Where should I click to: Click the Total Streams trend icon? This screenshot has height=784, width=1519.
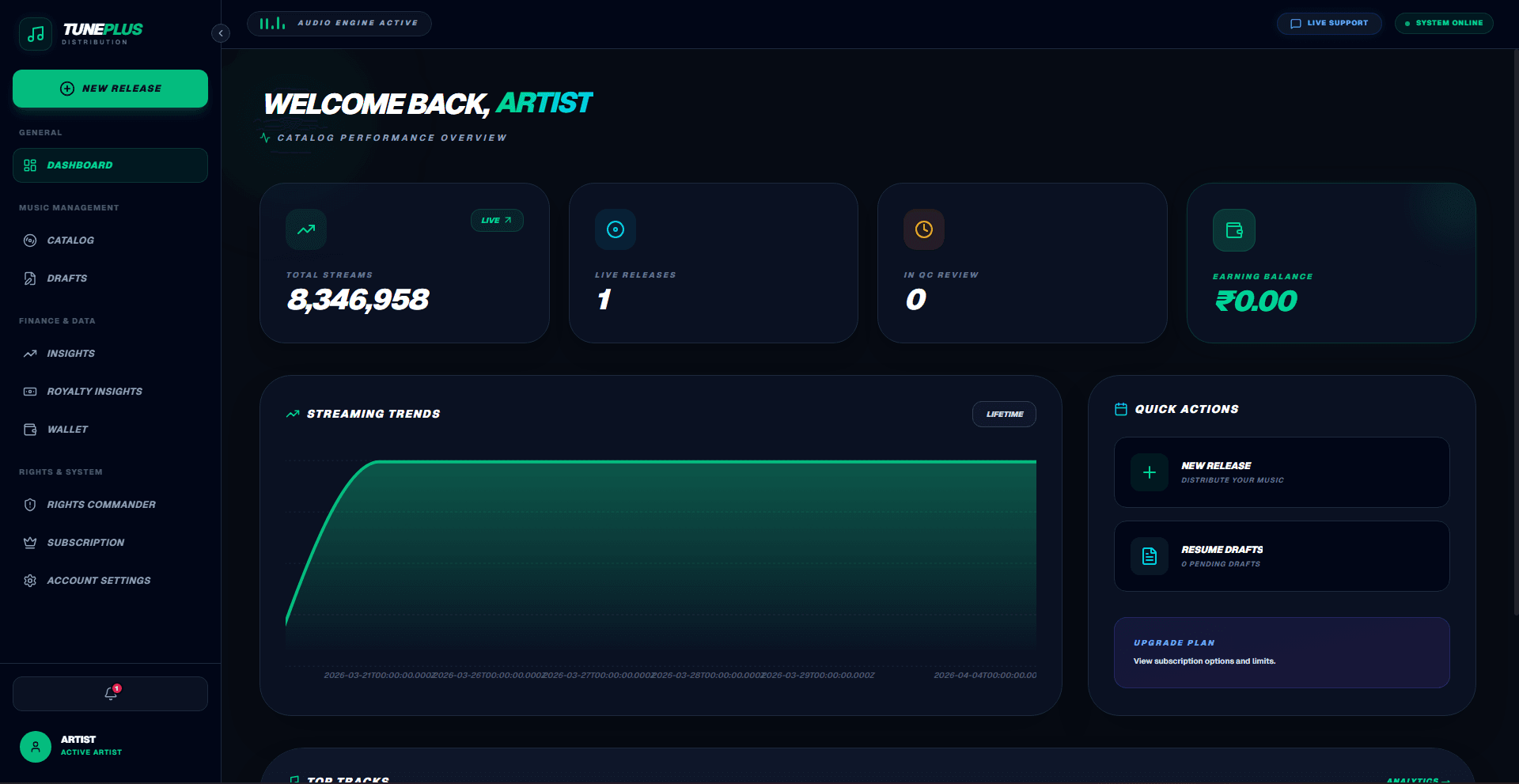(x=306, y=229)
